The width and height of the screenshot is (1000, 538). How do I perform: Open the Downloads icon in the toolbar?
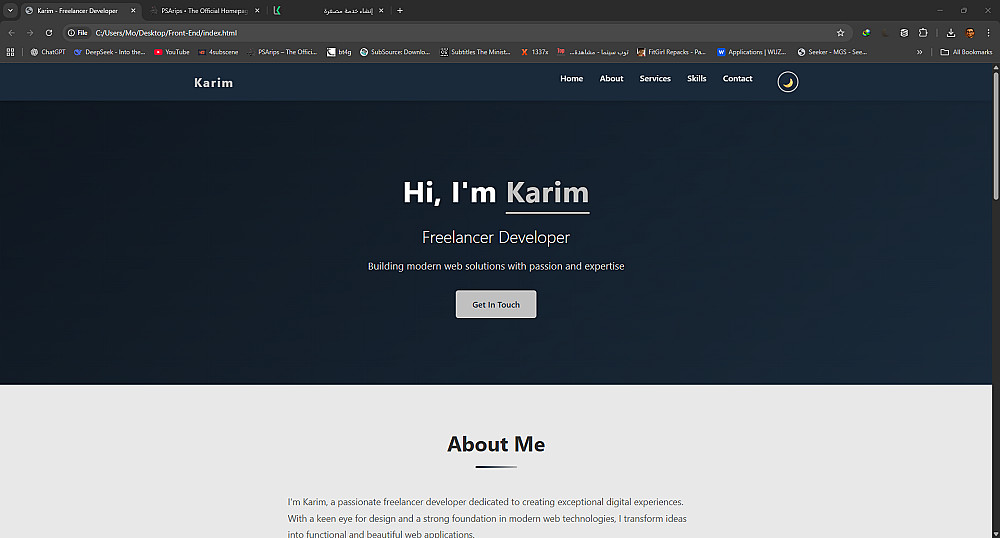tap(951, 33)
